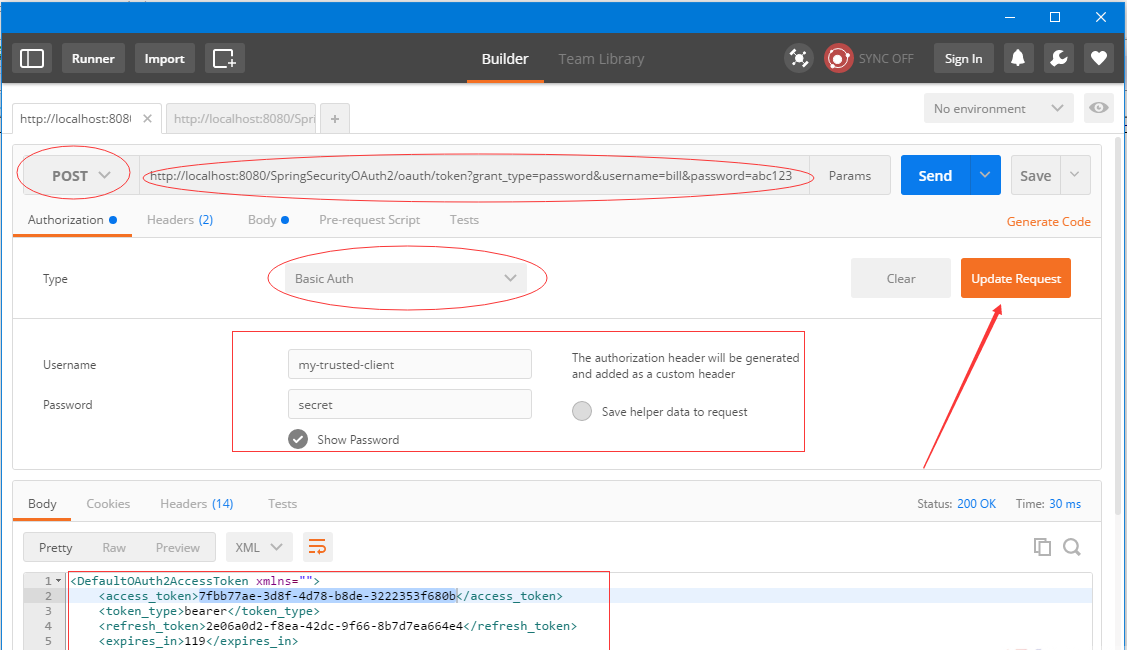Viewport: 1127px width, 650px height.
Task: Copy response body with the copy icon
Action: tap(1042, 547)
